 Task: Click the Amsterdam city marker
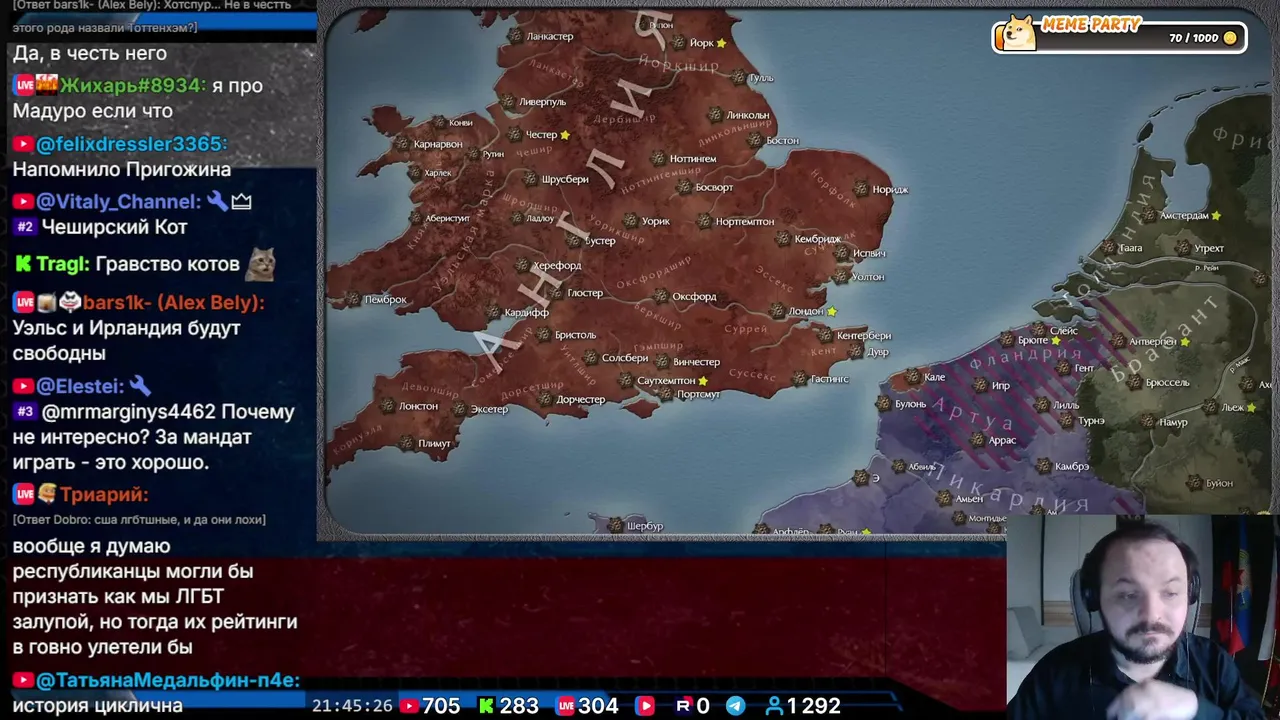click(x=1148, y=215)
